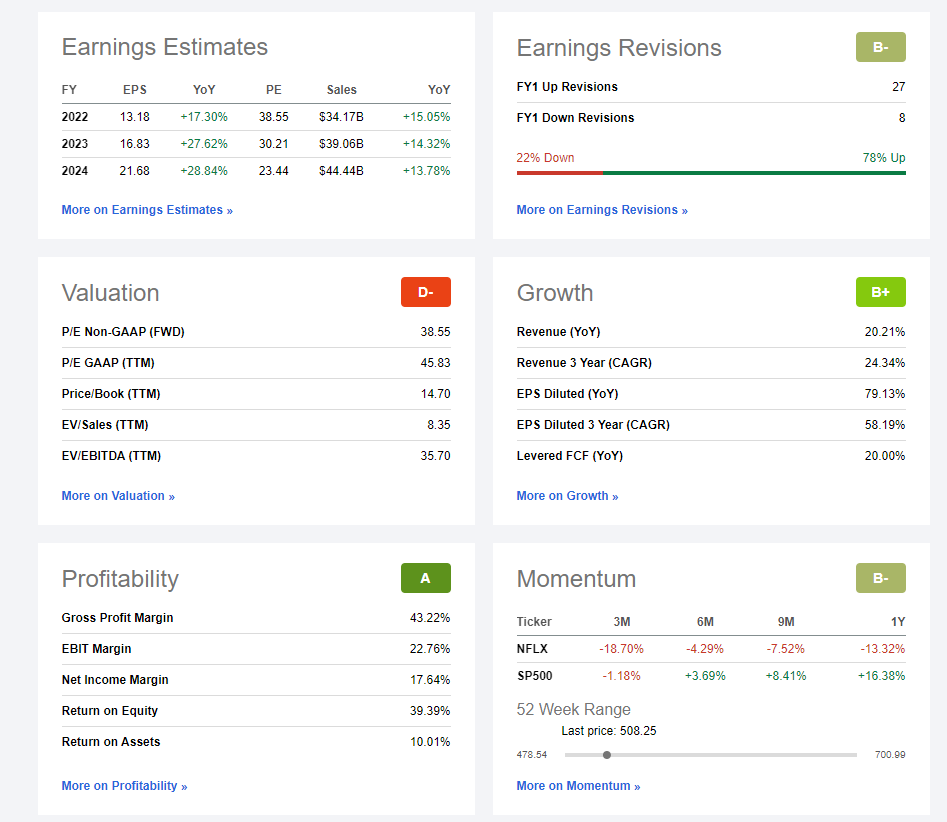Click the Earnings Revisions B- grade badge
This screenshot has width=947, height=822.
pyautogui.click(x=880, y=47)
